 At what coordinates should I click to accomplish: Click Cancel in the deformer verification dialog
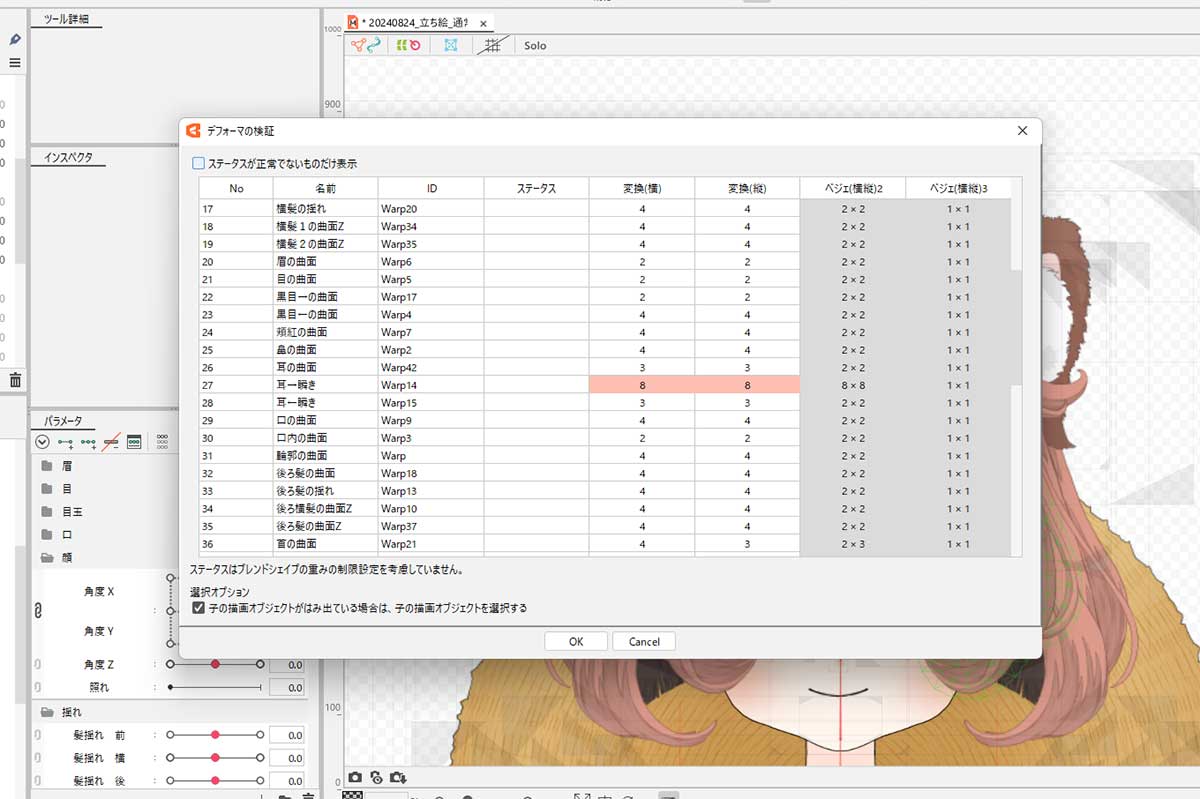644,641
